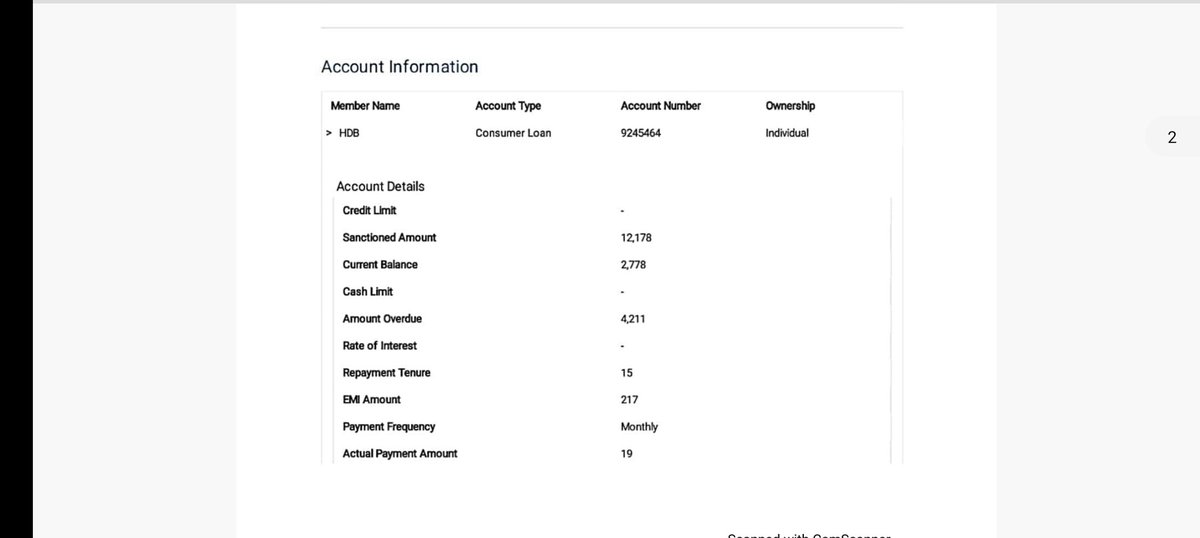
Task: Select the 'Ownership' column header
Action: [790, 106]
